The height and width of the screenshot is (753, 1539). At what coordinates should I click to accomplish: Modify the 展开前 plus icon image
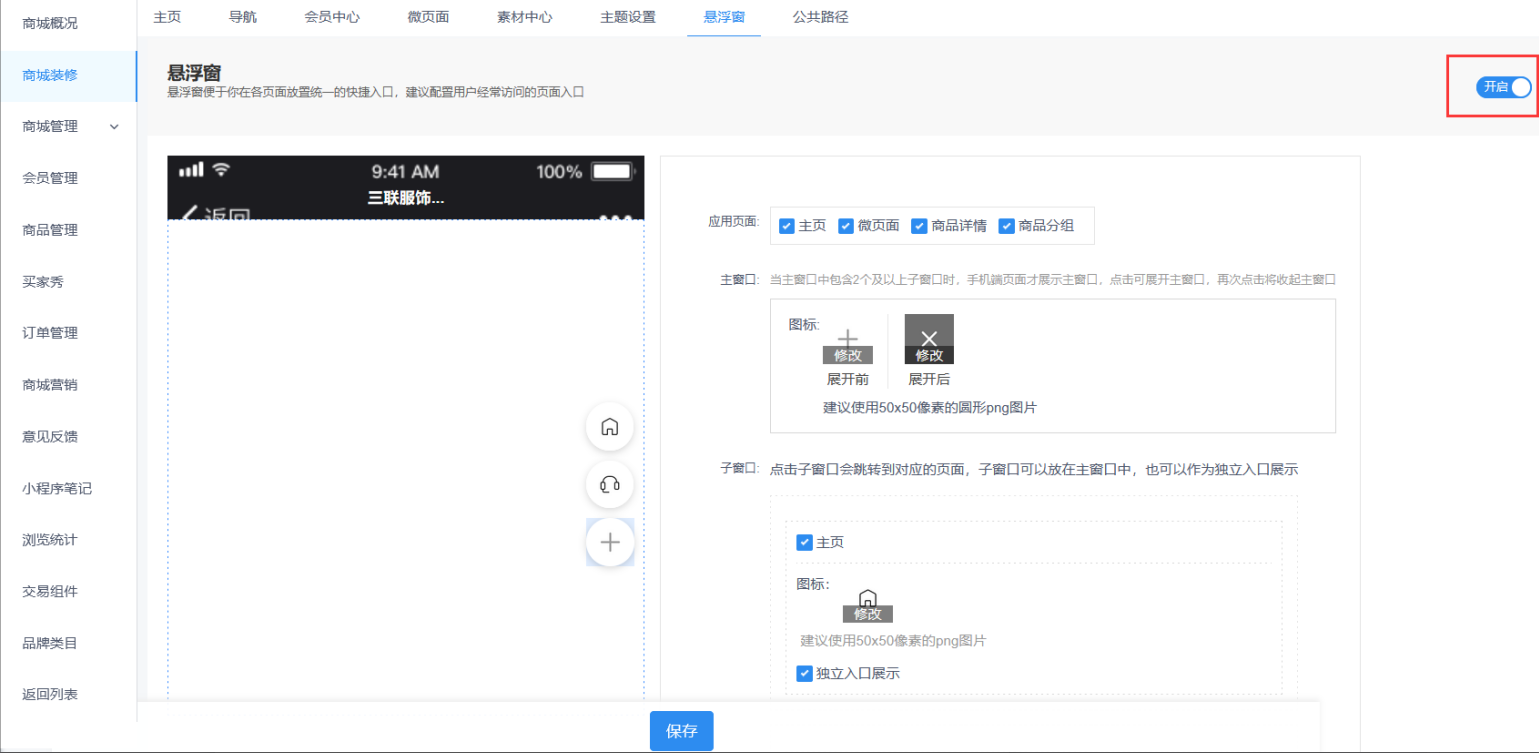(x=847, y=355)
